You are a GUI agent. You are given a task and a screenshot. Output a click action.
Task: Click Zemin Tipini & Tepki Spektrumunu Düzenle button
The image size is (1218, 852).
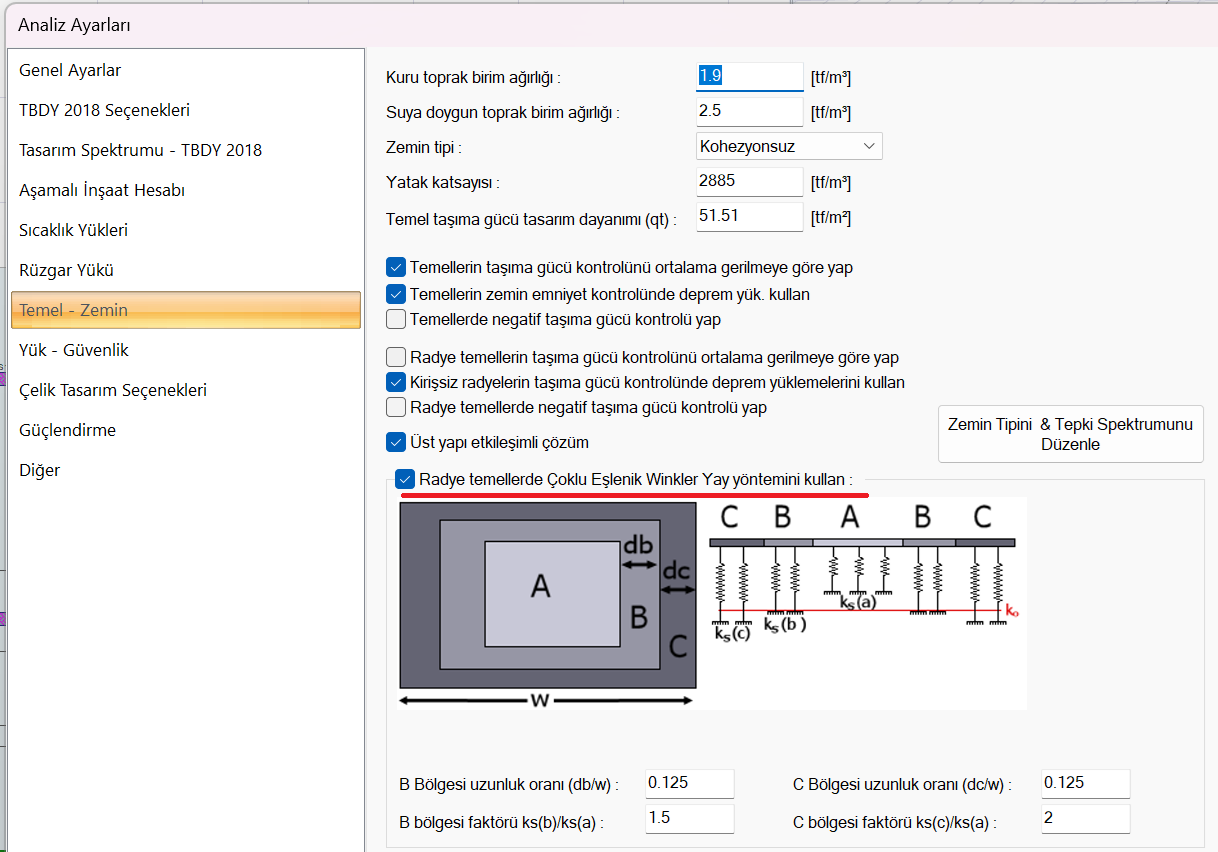[1070, 434]
